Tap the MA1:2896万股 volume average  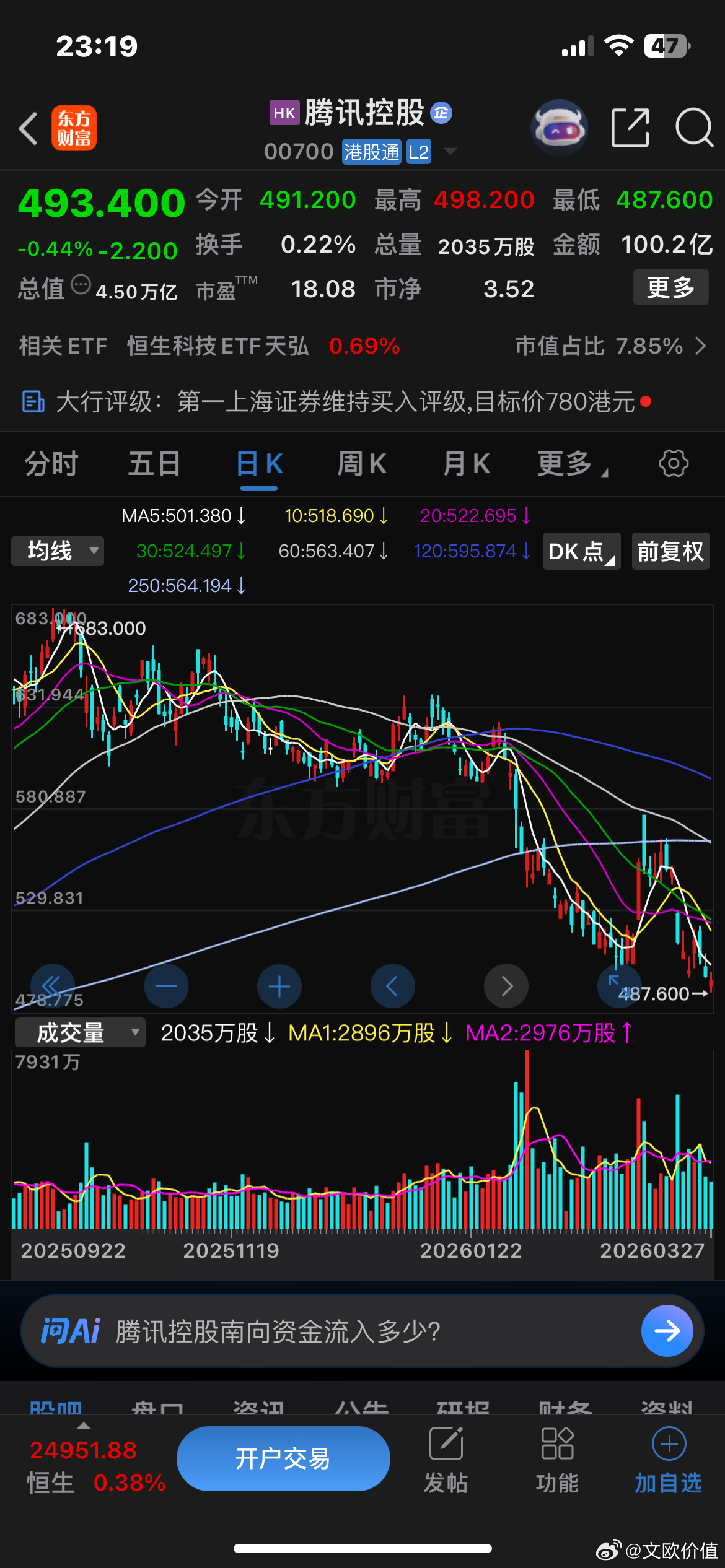tap(371, 1032)
